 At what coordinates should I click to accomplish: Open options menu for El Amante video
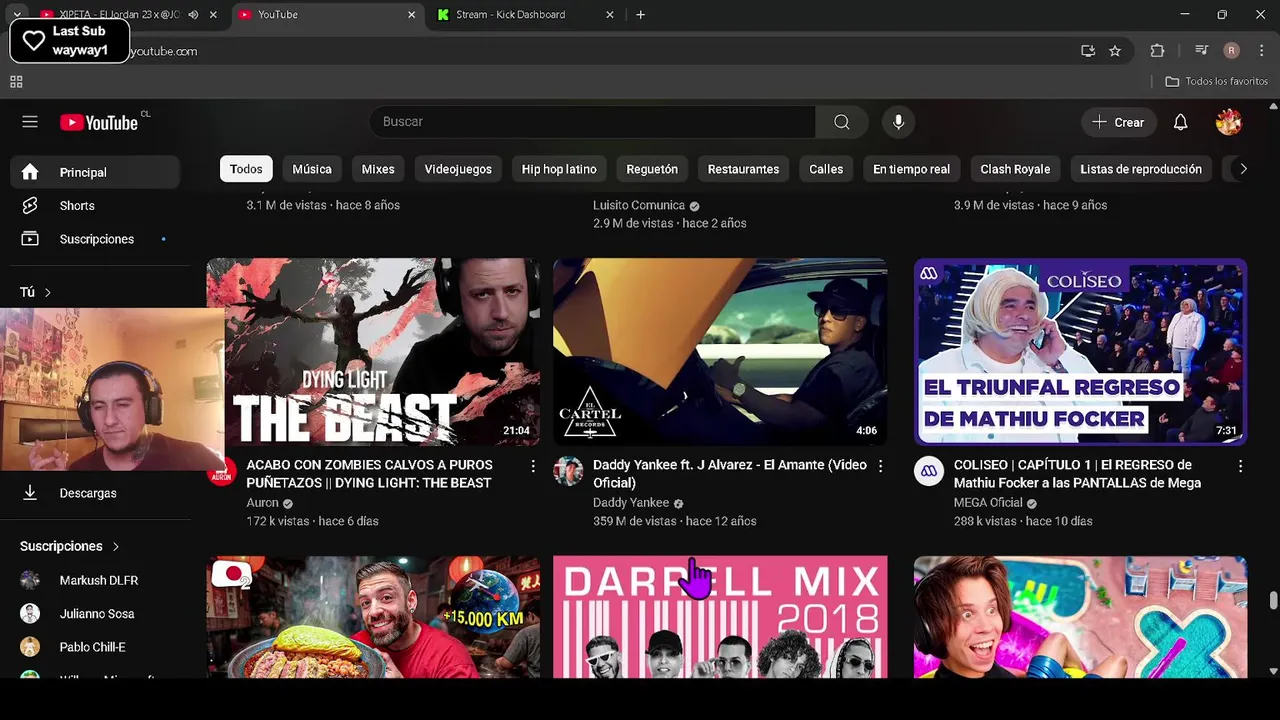click(880, 467)
